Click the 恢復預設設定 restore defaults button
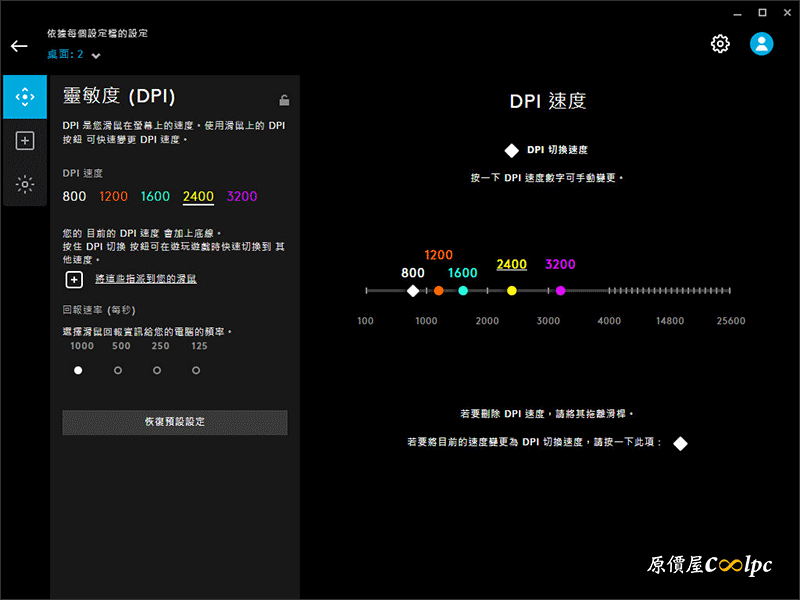Viewport: 800px width, 600px height. coord(175,422)
